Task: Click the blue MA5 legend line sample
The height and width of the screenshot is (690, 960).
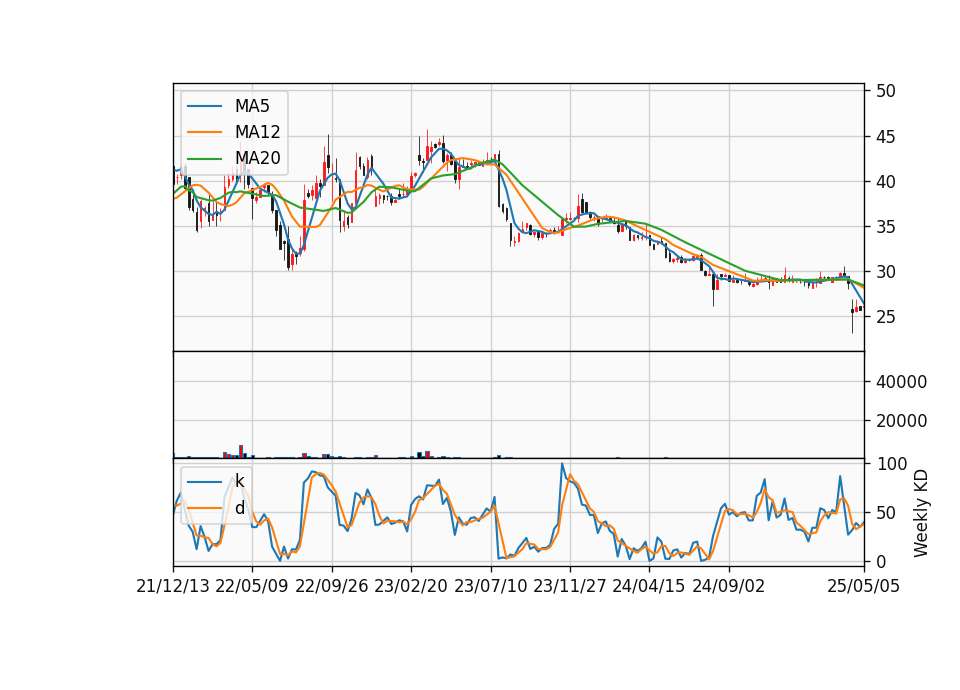Action: click(x=204, y=107)
